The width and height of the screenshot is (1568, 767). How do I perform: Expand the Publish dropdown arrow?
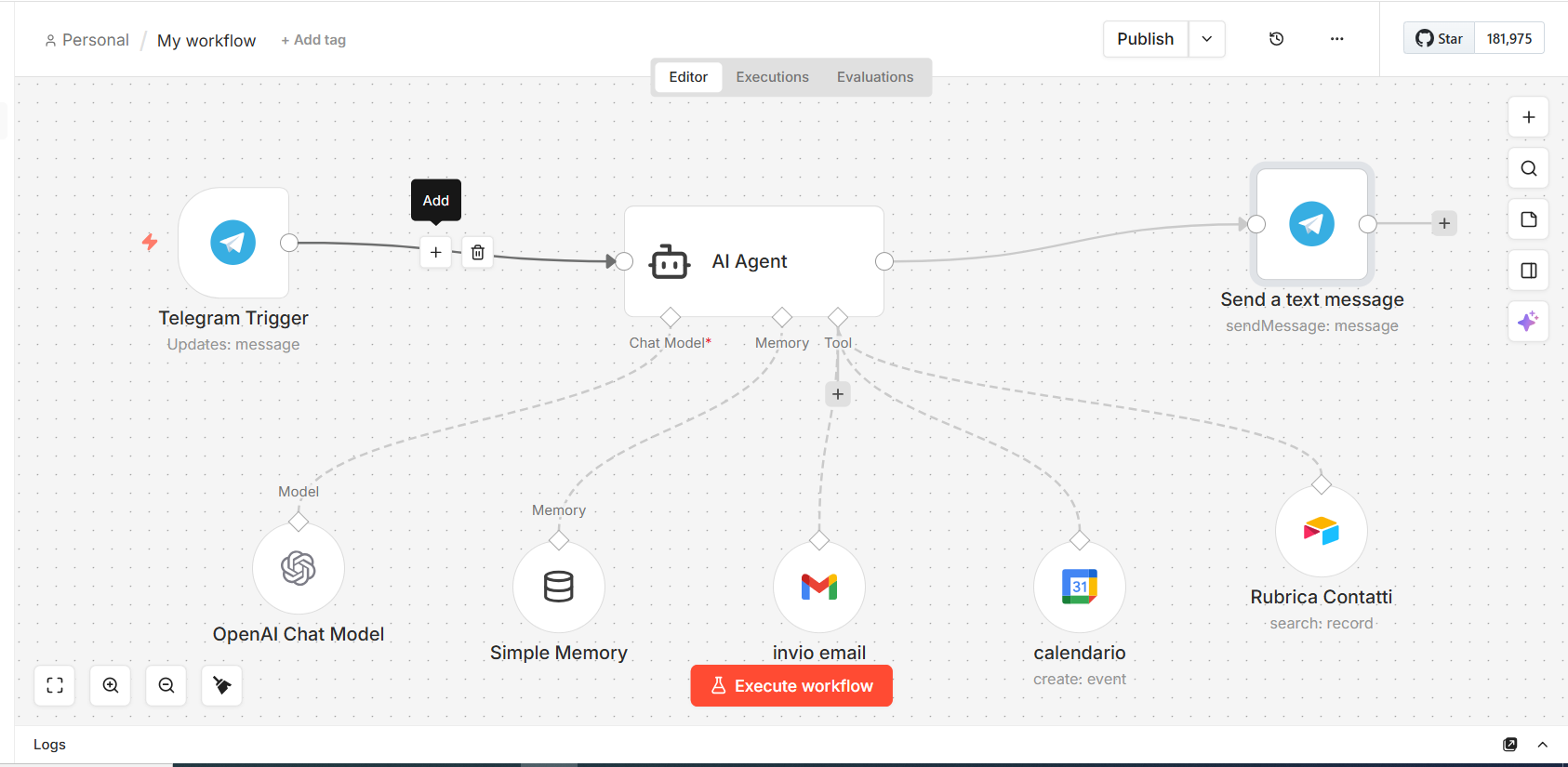[x=1207, y=39]
